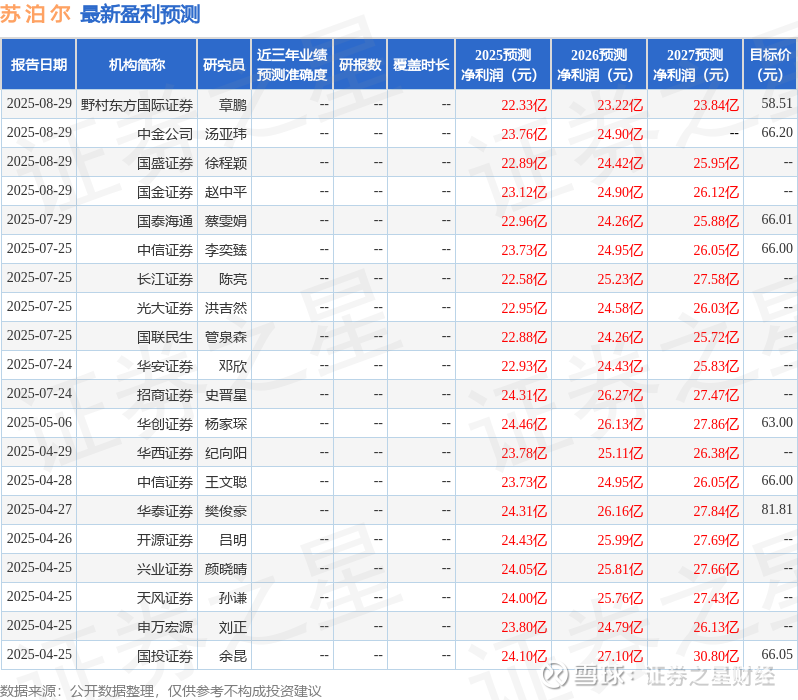Screen dimensions: 798x700
Task: Select the target price 66.20
Action: pos(777,132)
